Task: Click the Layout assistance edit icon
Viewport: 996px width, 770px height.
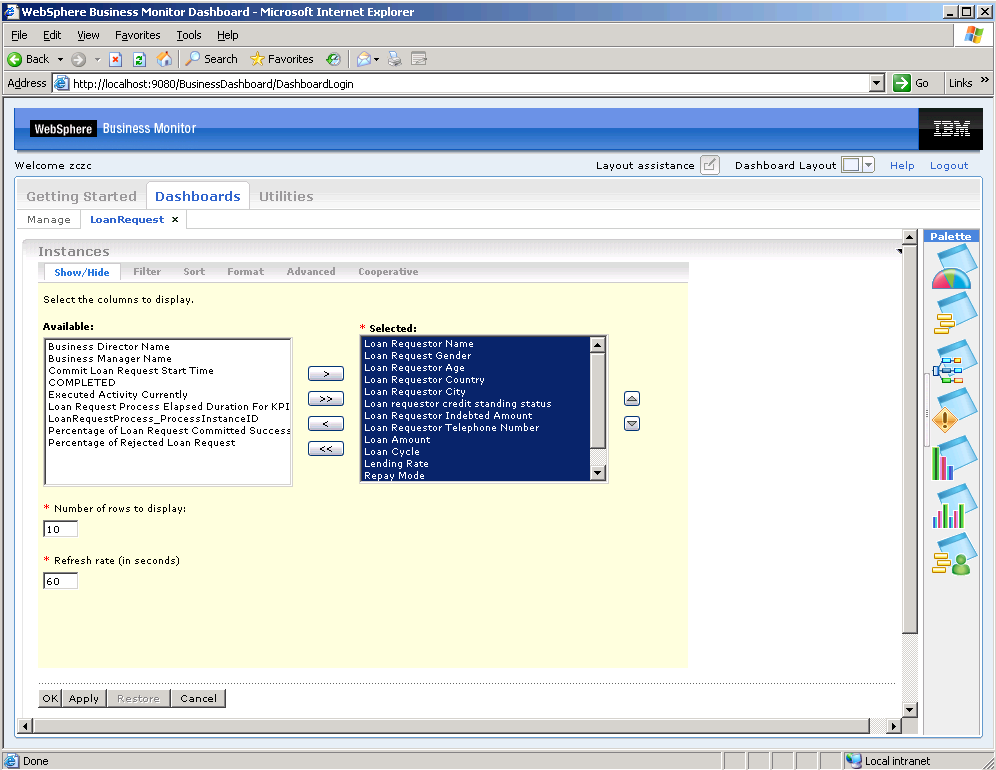Action: point(710,165)
